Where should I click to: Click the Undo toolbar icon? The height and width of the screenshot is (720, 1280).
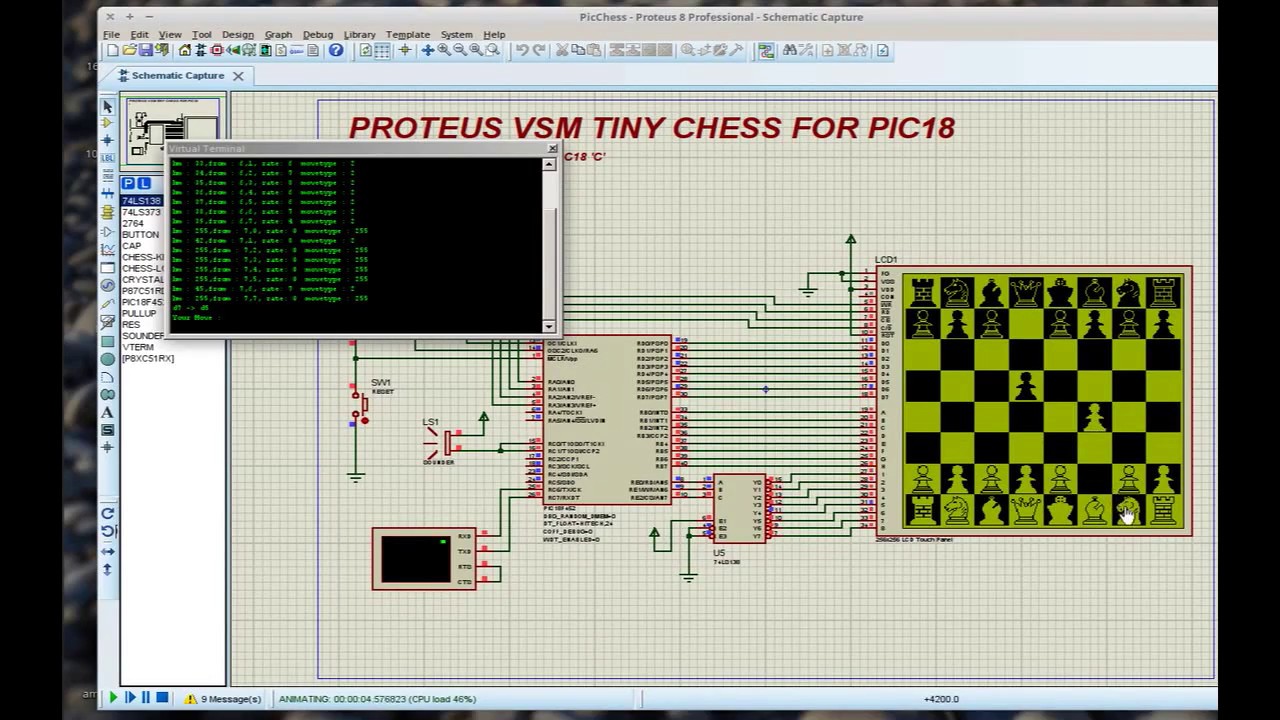[522, 51]
